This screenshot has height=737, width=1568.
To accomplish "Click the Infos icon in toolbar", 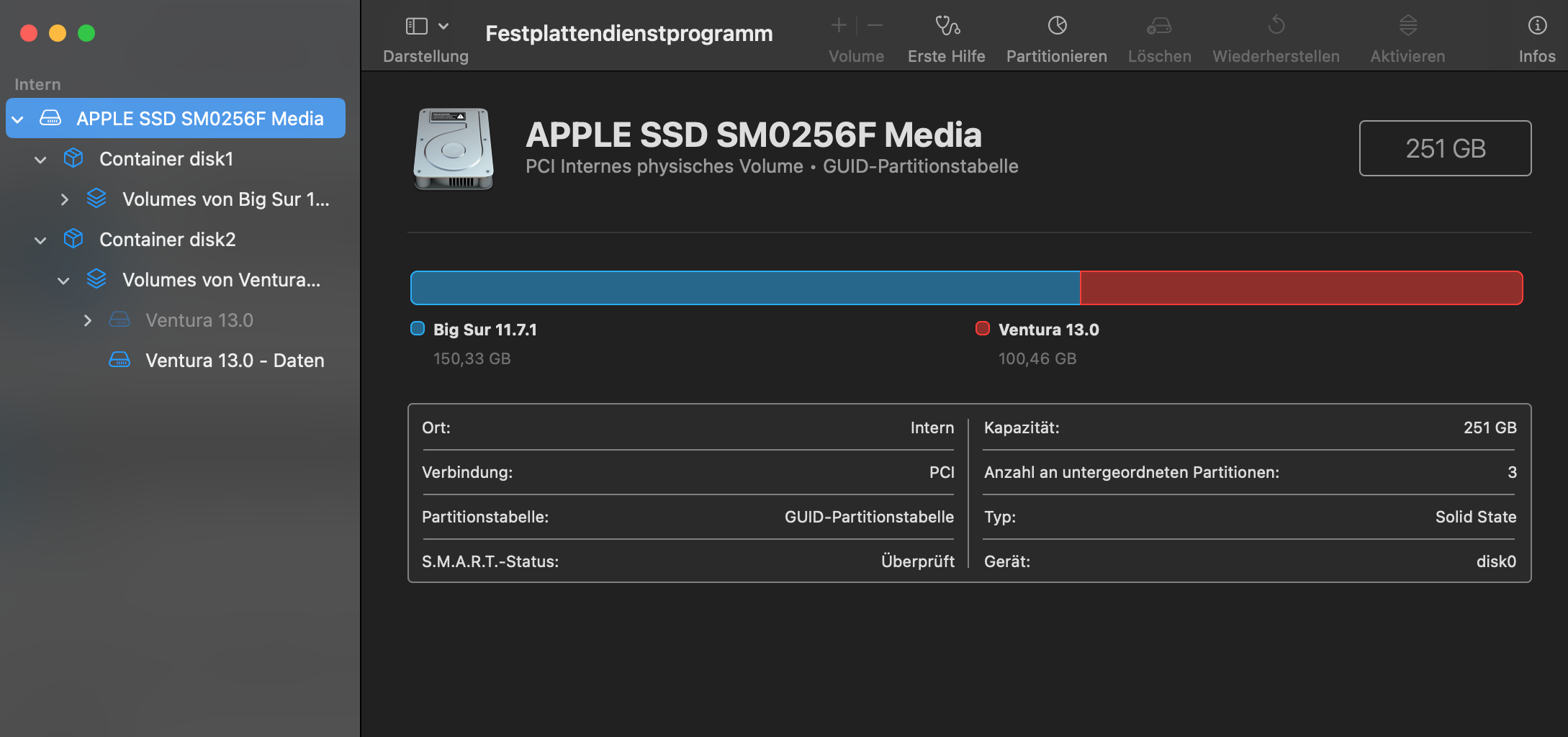I will pyautogui.click(x=1537, y=27).
